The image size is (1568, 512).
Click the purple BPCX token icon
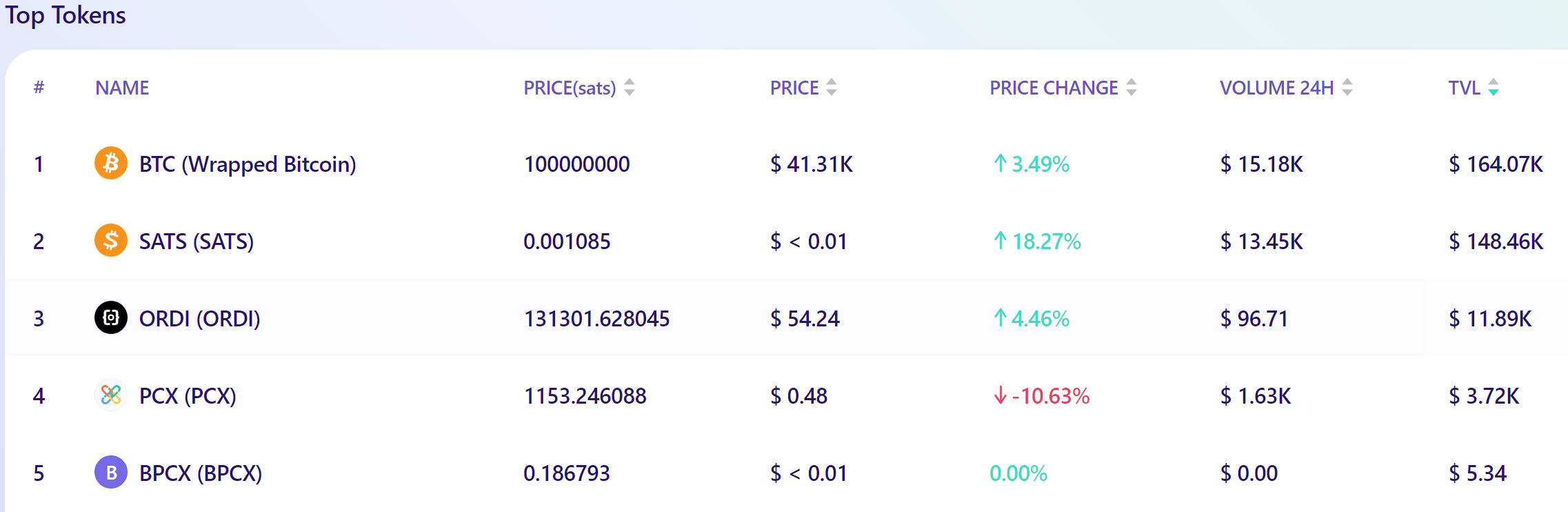tap(110, 473)
